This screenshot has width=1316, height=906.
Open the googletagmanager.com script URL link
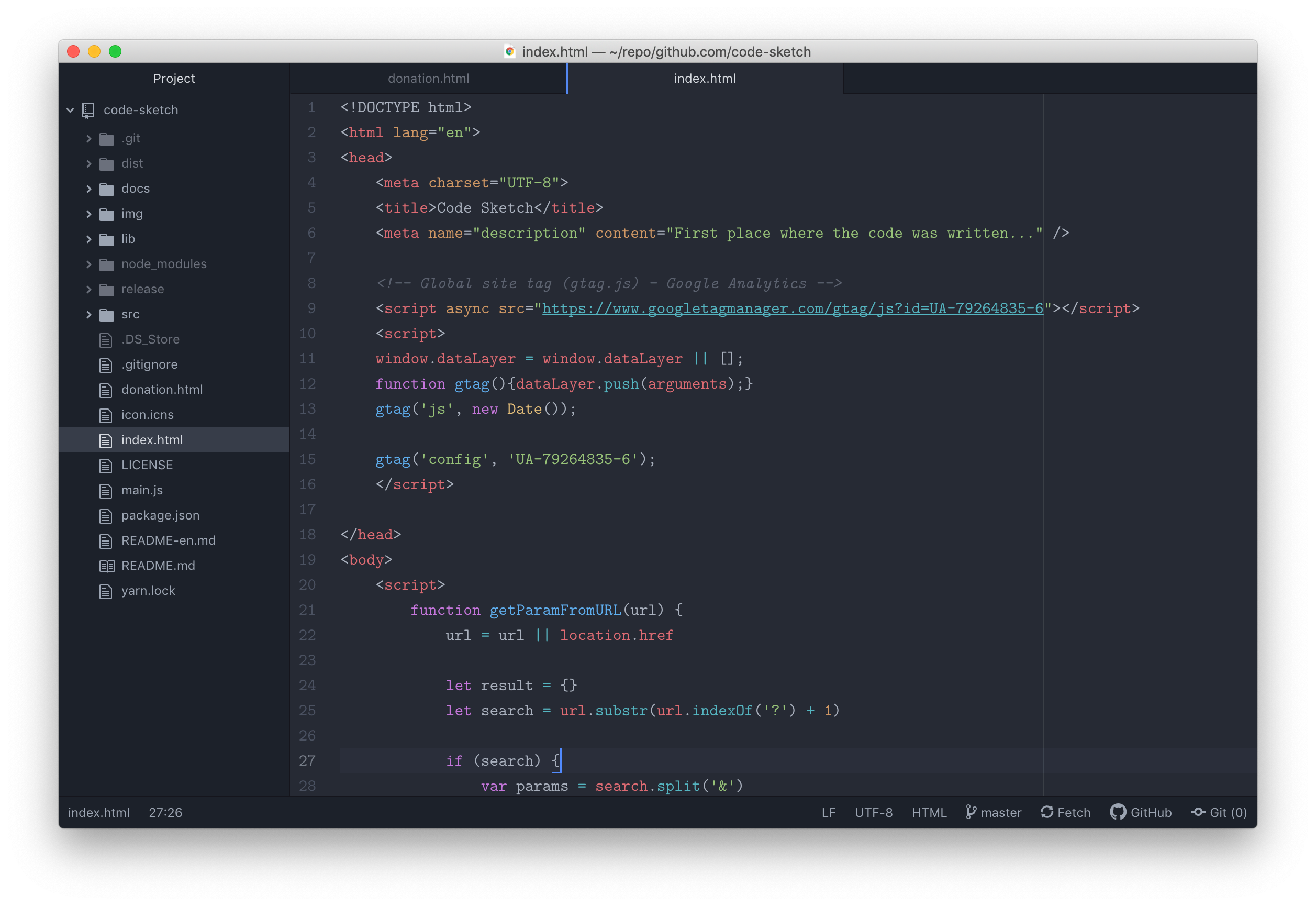pos(793,309)
